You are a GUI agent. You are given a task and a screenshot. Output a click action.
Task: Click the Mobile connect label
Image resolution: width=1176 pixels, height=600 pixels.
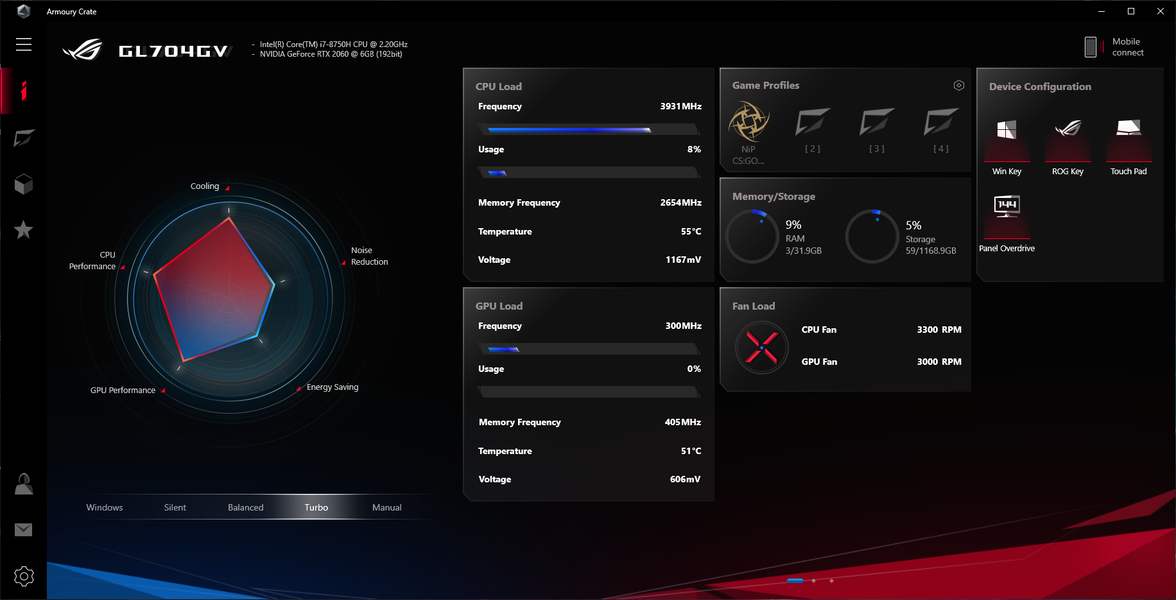point(1127,47)
